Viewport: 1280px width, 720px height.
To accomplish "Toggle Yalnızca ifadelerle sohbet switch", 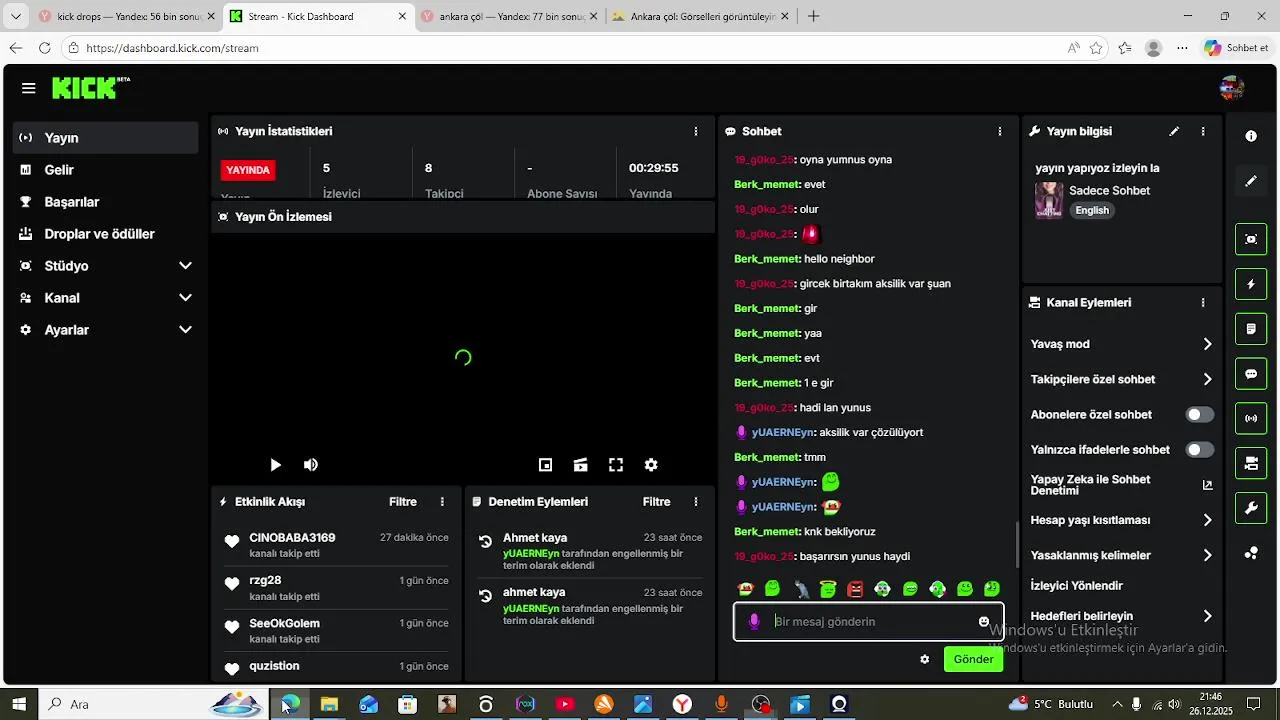I will tap(1200, 450).
